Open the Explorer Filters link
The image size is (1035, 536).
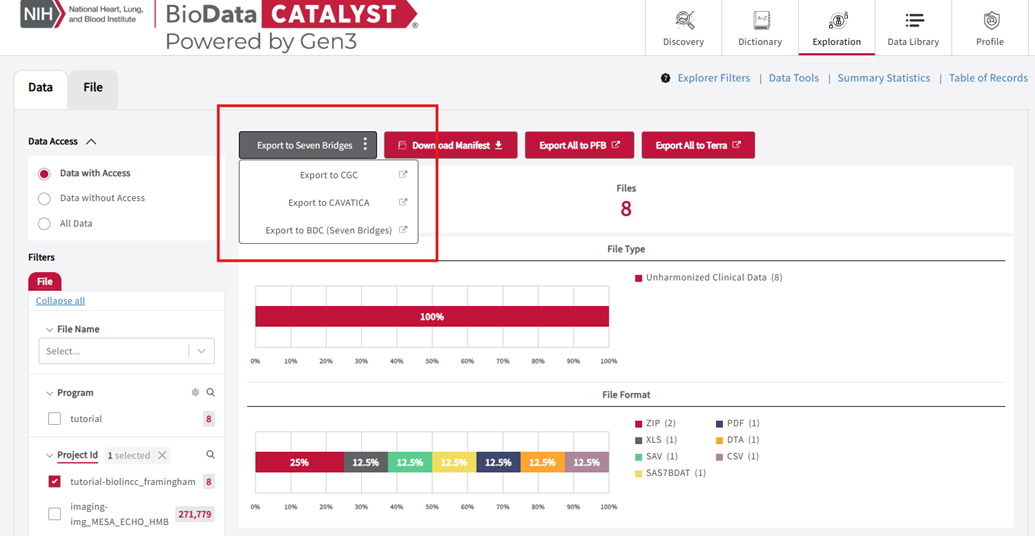coord(714,78)
